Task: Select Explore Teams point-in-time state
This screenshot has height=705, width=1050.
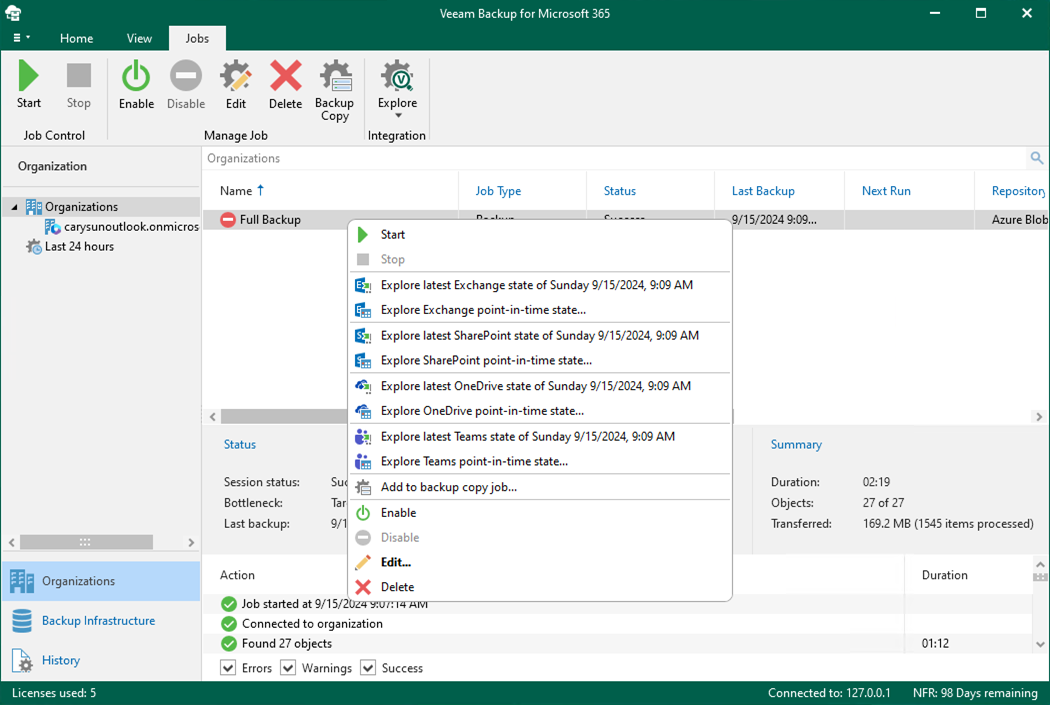Action: (540, 461)
